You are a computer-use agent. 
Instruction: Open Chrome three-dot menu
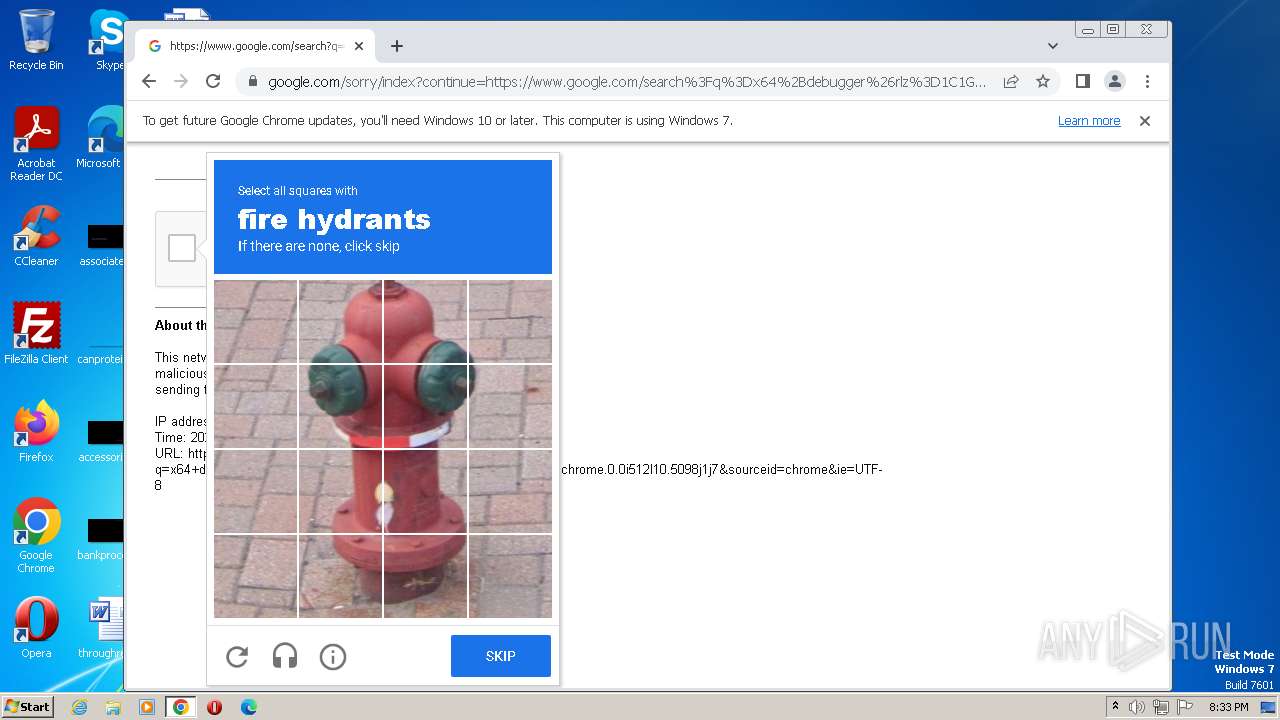[1147, 81]
